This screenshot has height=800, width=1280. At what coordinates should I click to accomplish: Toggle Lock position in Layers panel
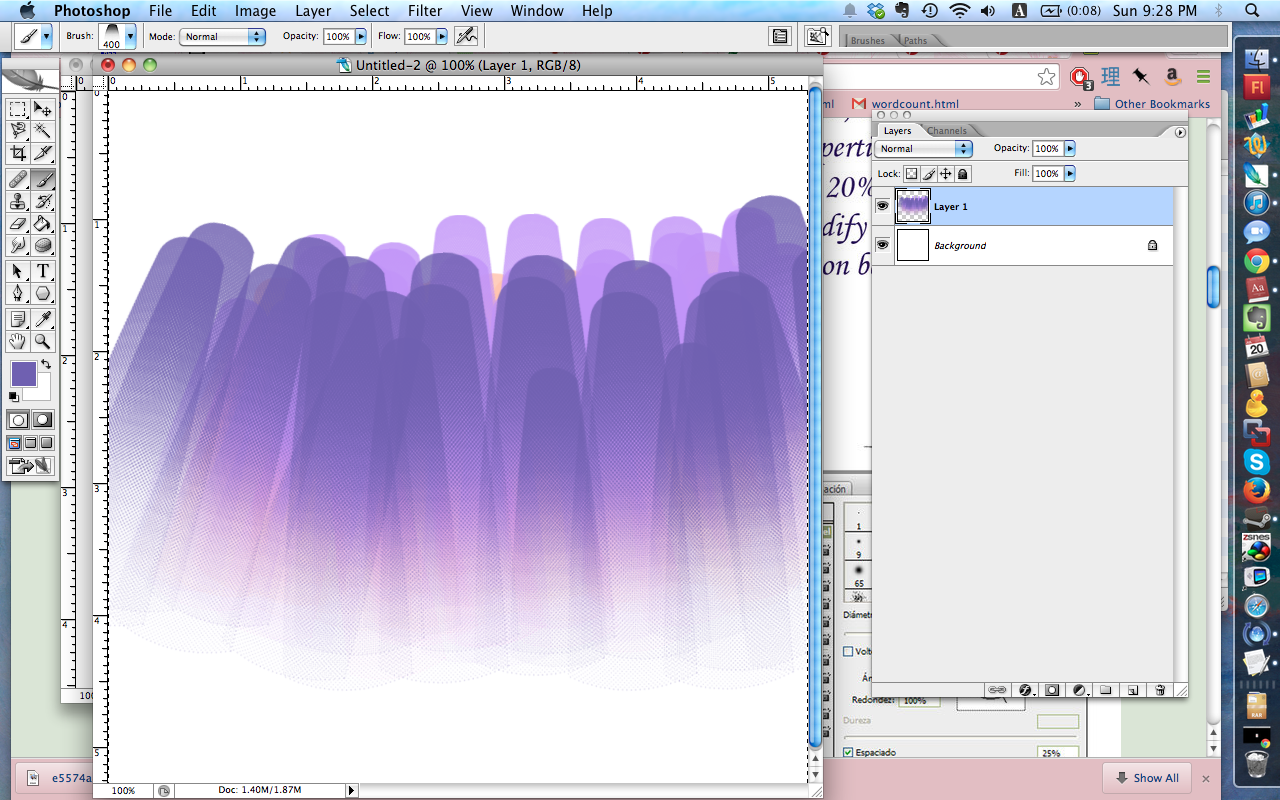pyautogui.click(x=945, y=174)
